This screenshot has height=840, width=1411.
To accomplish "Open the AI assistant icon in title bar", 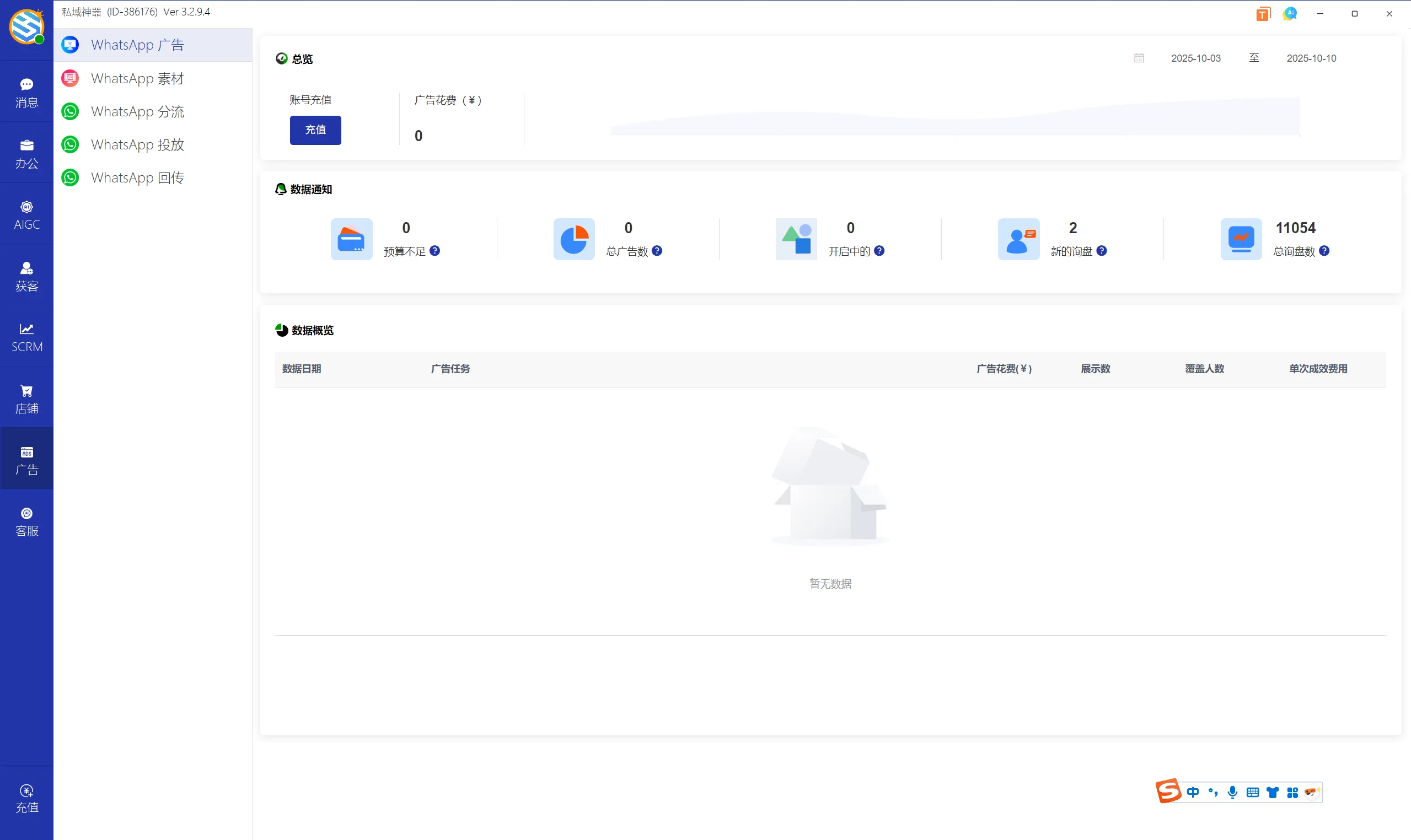I will tap(1290, 13).
